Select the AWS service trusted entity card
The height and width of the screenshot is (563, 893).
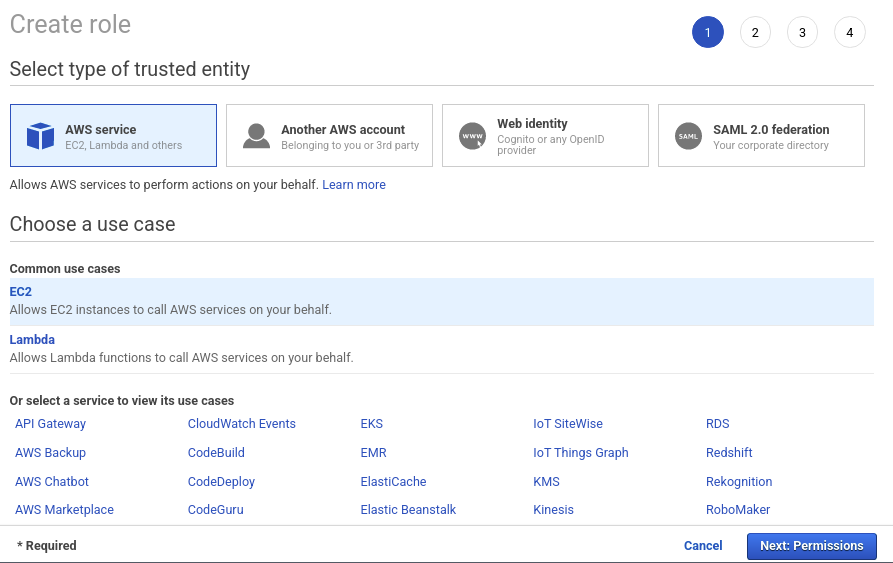[x=113, y=135]
